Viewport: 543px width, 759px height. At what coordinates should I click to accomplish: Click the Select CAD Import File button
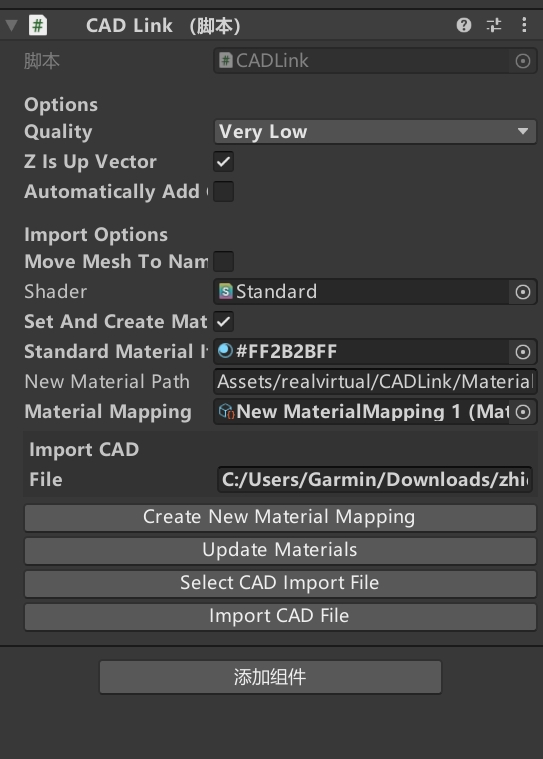pos(280,583)
